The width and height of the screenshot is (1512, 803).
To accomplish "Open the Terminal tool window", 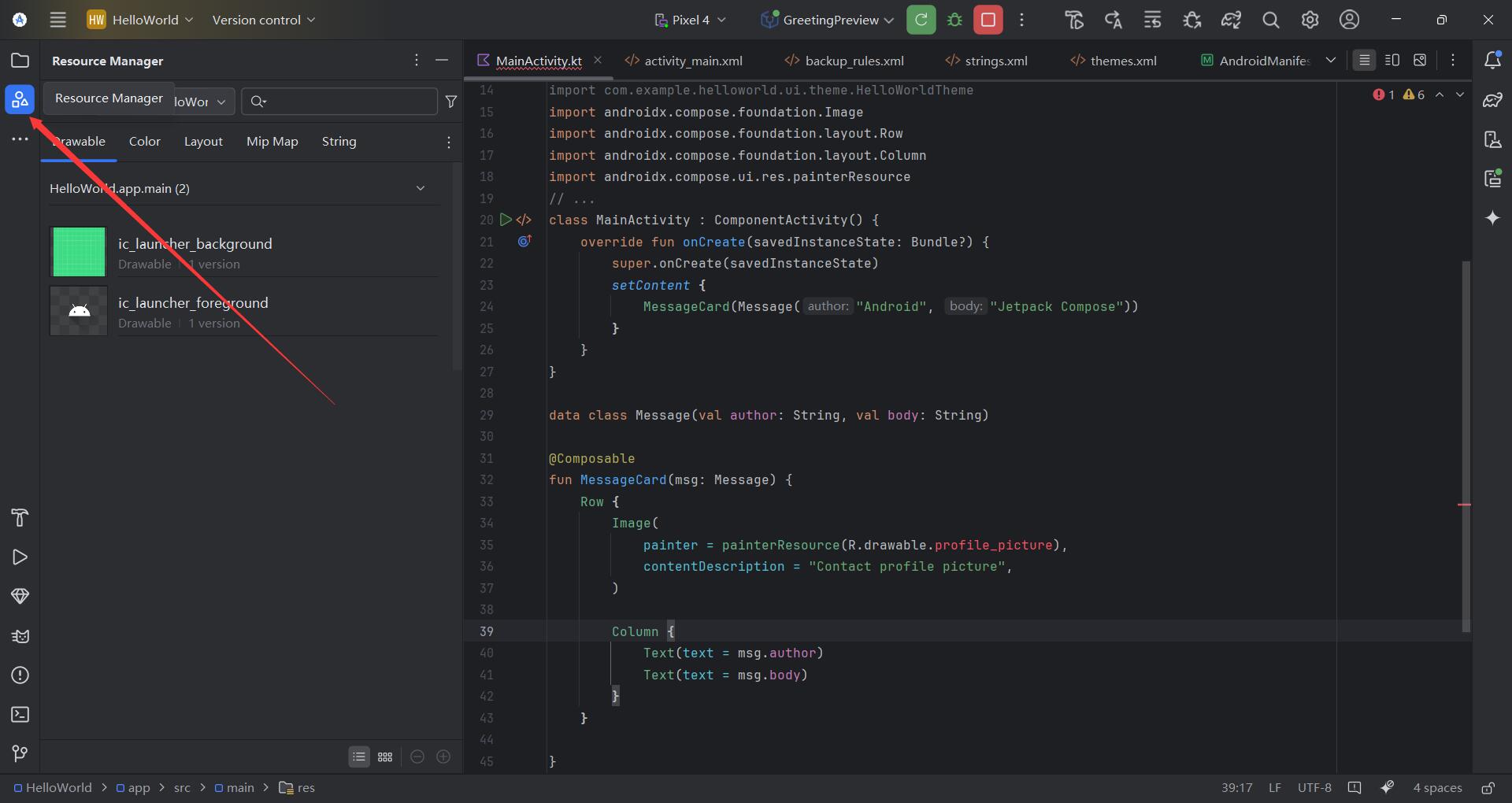I will [x=20, y=714].
